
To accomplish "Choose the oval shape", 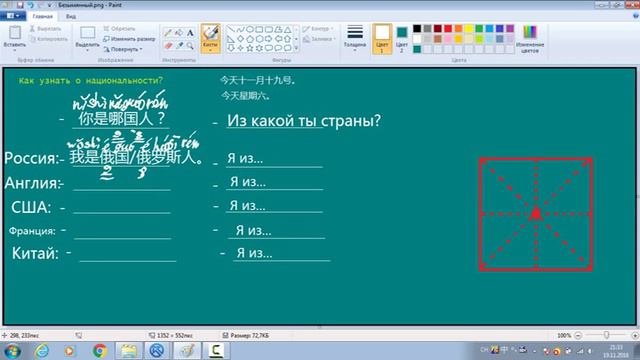I will tap(250, 29).
